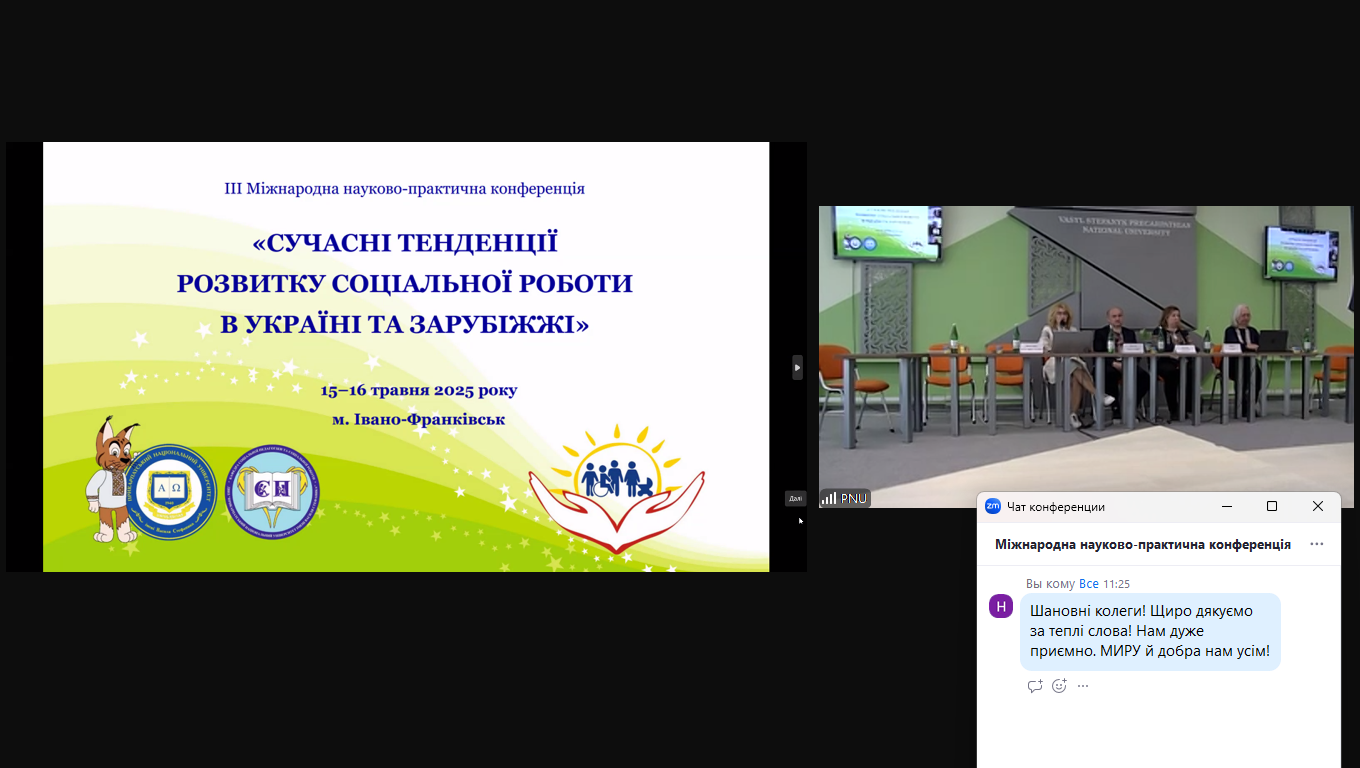Maximize the conference chat window

pyautogui.click(x=1271, y=507)
